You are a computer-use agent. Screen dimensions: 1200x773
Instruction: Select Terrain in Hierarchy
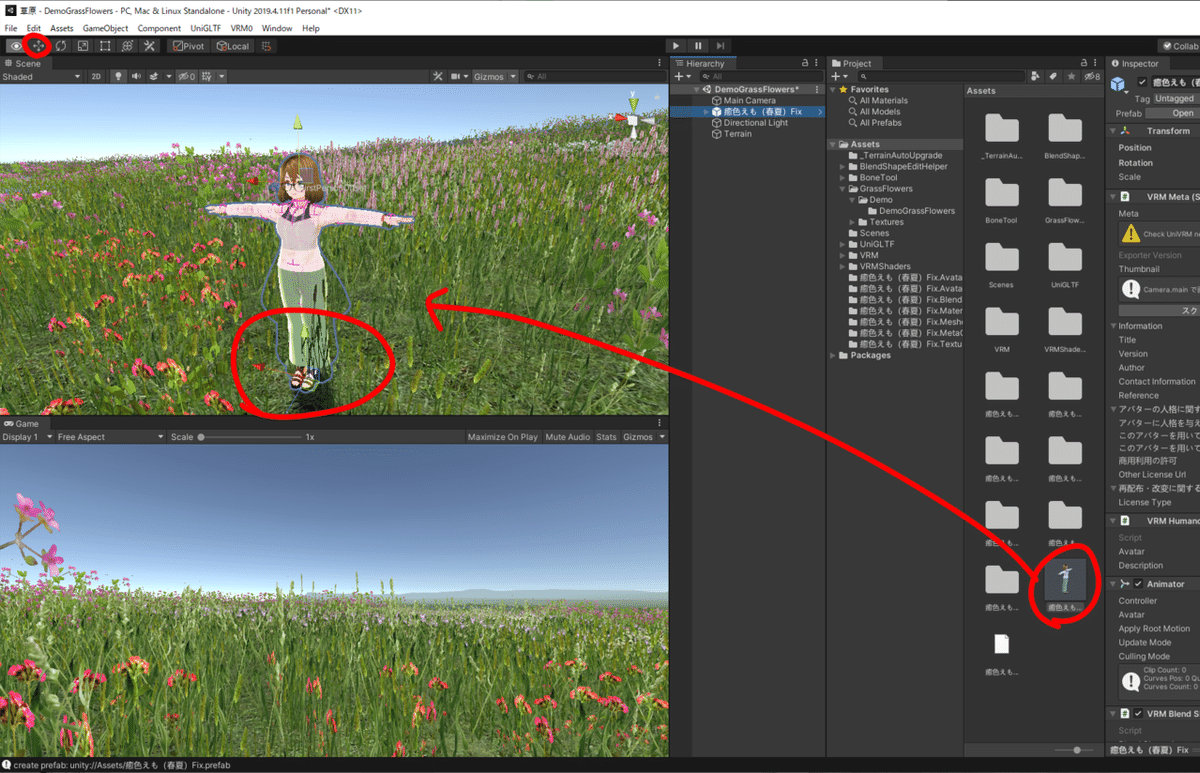tap(737, 134)
